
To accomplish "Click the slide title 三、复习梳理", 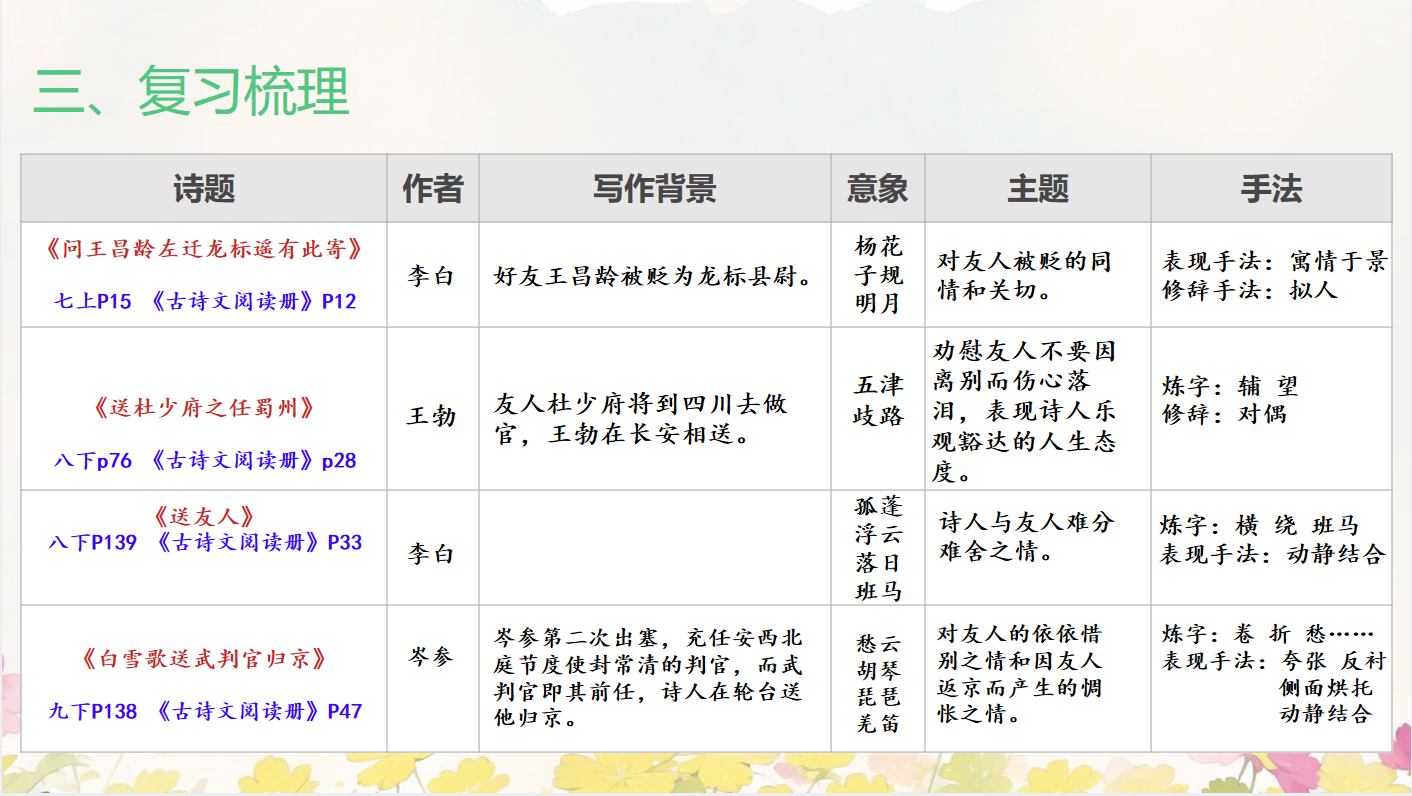I will [191, 92].
